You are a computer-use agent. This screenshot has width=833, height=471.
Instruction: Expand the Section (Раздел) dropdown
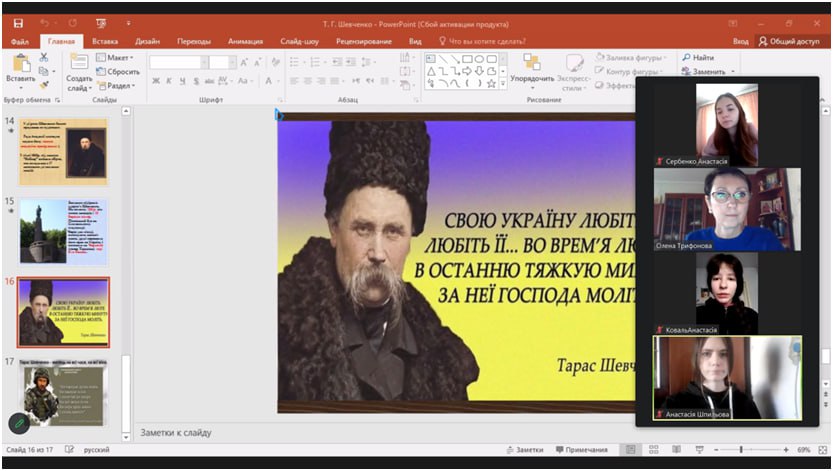tap(118, 85)
